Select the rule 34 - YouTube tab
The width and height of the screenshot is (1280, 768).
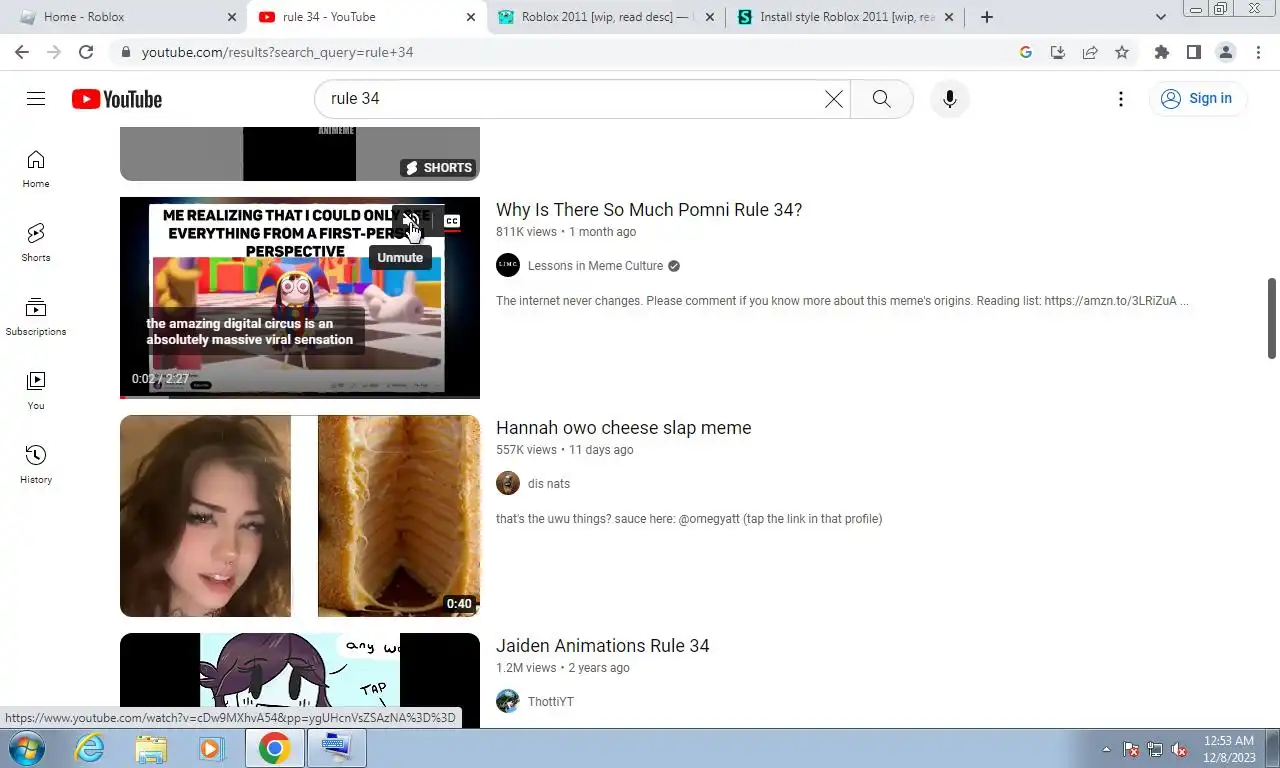(367, 17)
